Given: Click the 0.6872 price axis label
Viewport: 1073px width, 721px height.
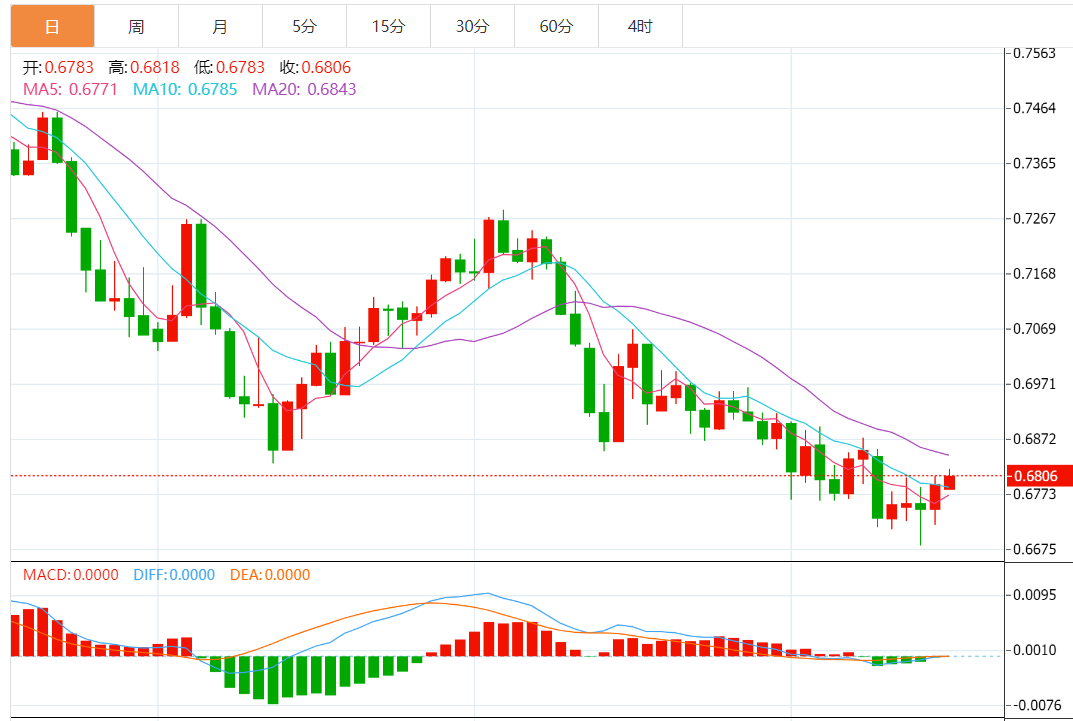Looking at the screenshot, I should 1035,439.
